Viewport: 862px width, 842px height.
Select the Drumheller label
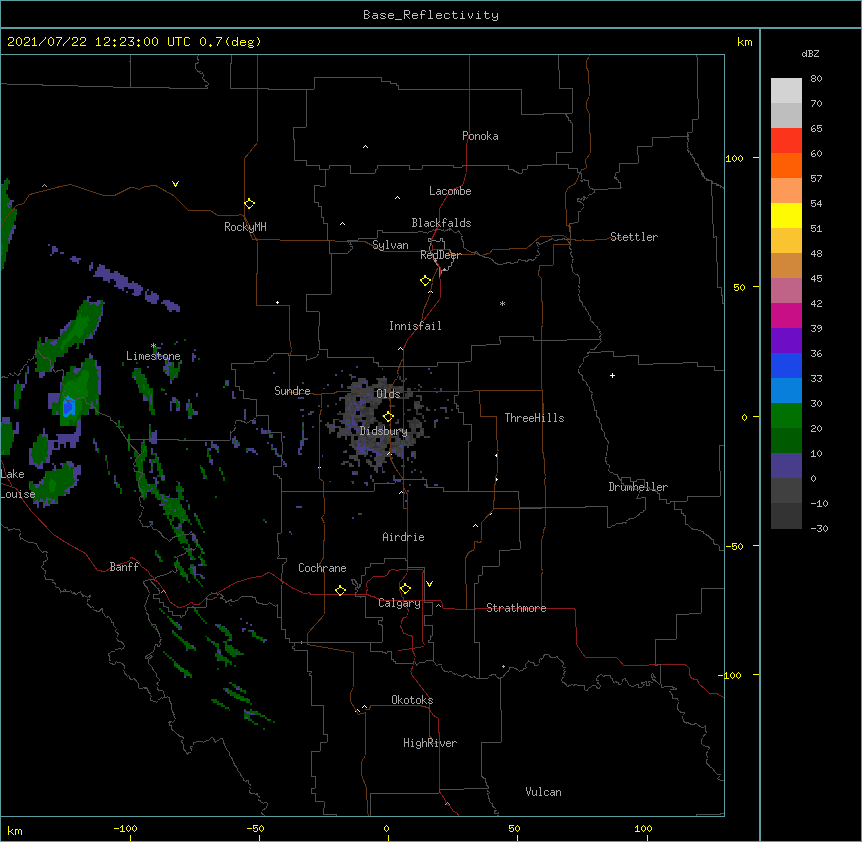[638, 487]
